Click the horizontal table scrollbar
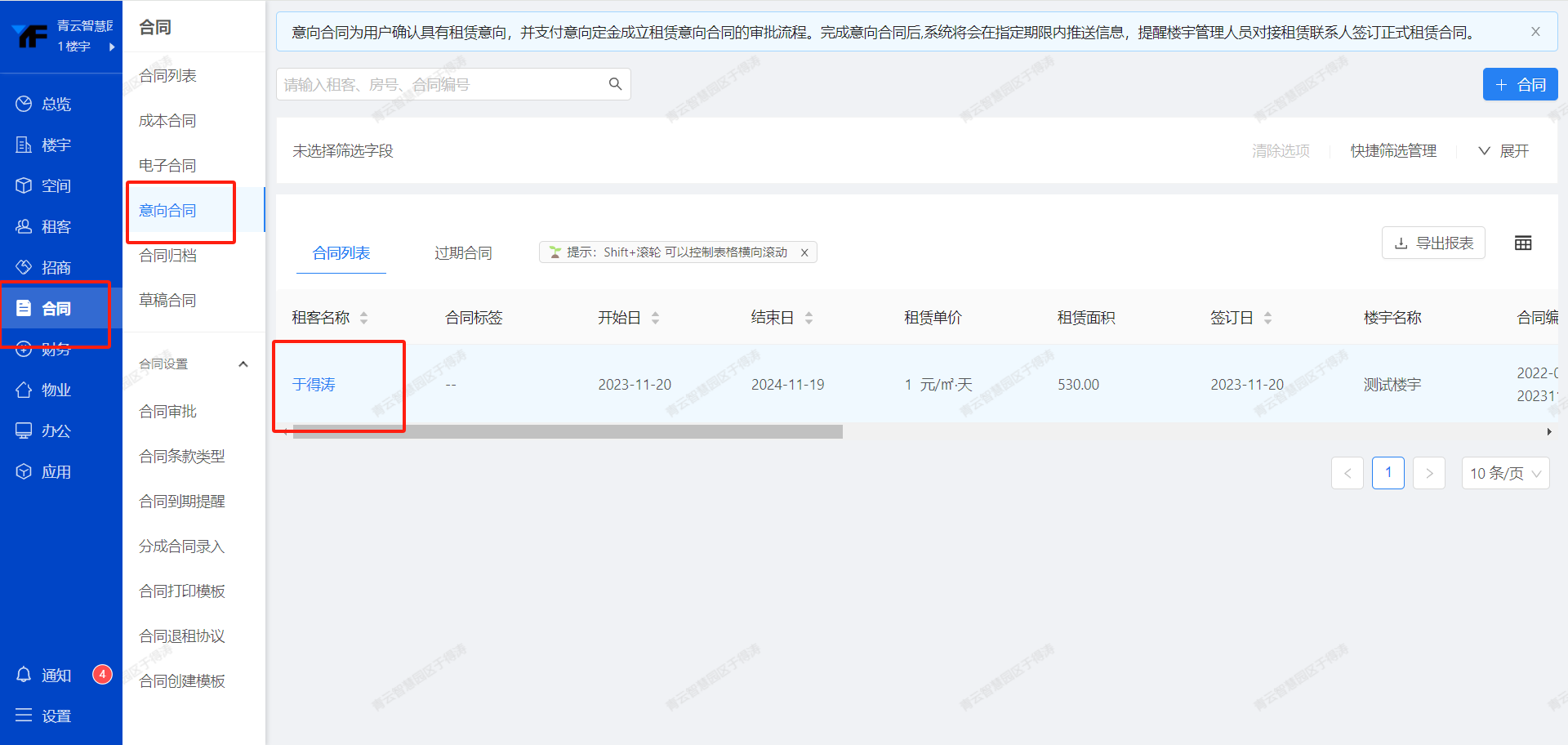 567,432
